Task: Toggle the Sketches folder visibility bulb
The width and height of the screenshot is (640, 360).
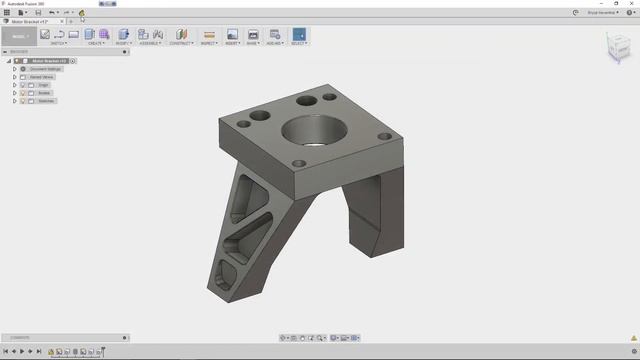Action: [23, 101]
